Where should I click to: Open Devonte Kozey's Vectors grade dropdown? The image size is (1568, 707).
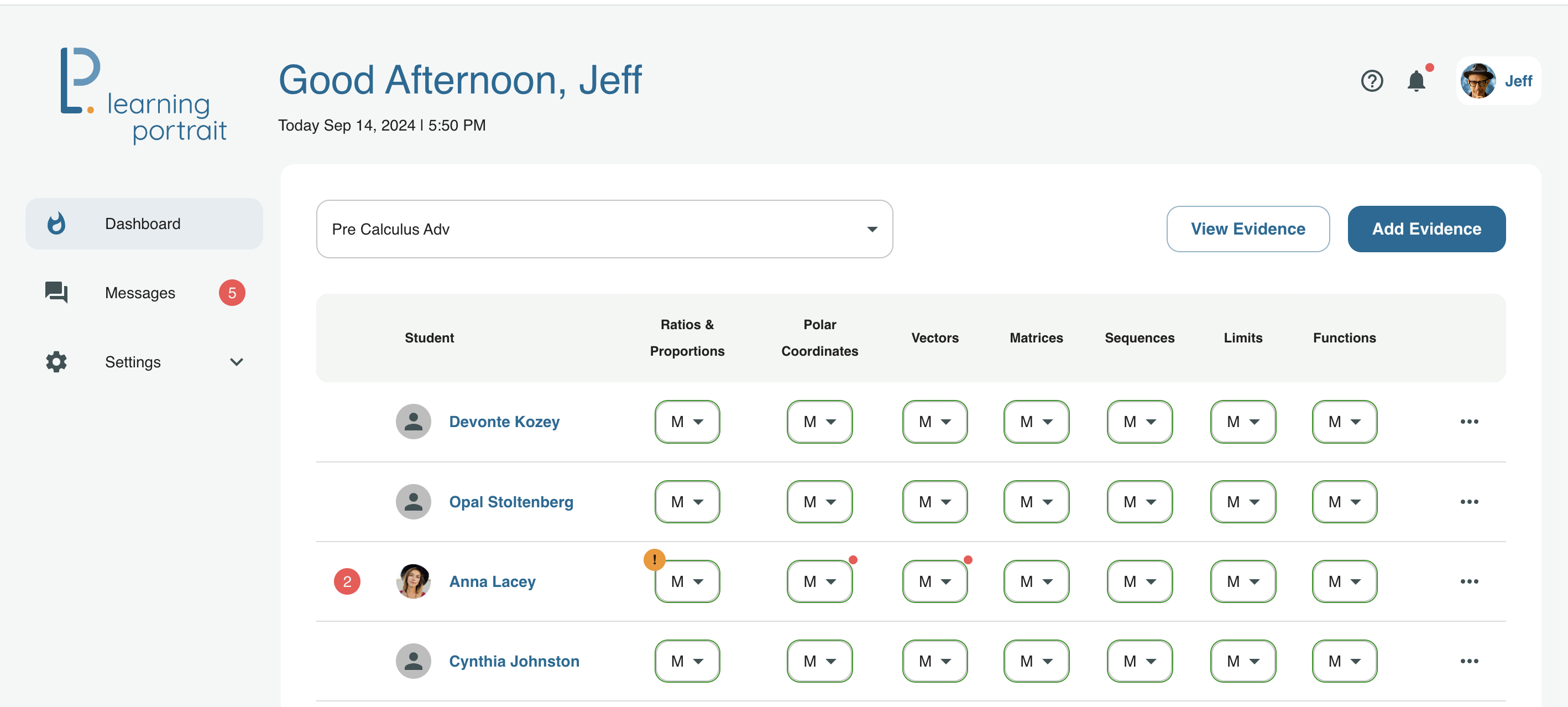click(x=935, y=422)
